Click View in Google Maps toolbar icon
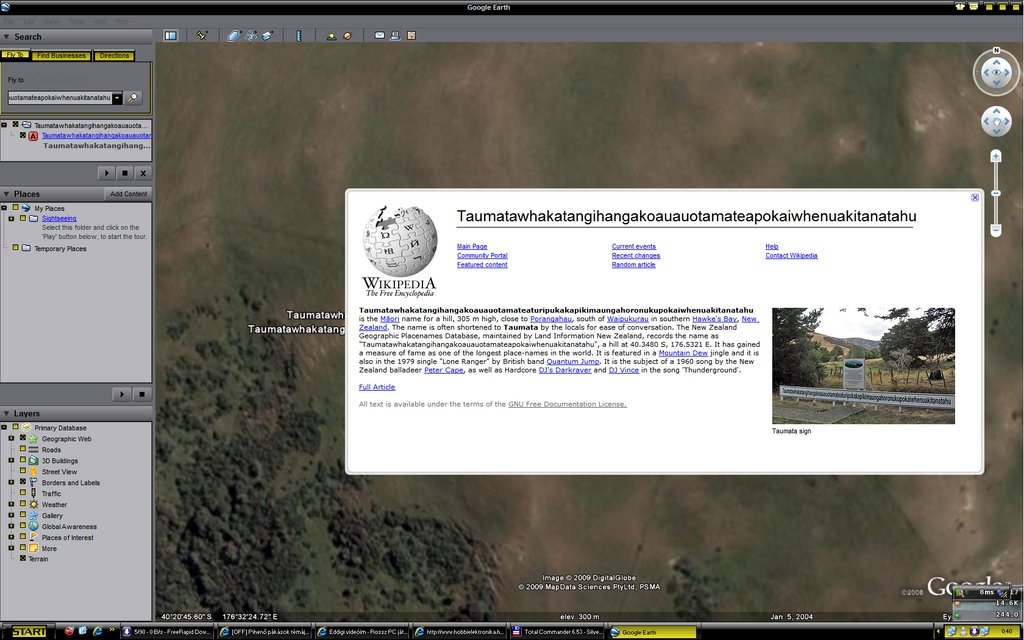 click(411, 36)
